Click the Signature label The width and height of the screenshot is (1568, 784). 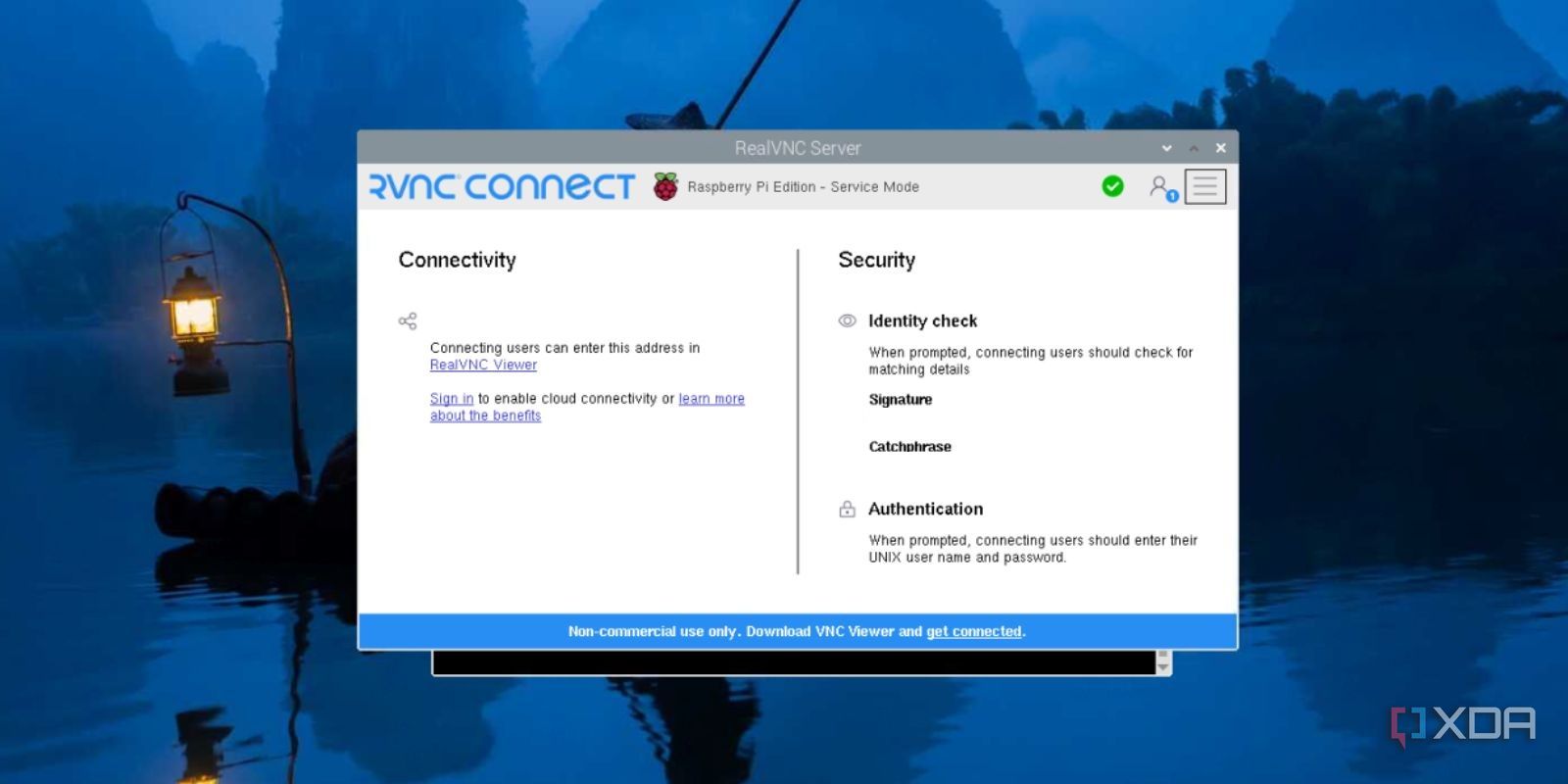click(x=901, y=400)
